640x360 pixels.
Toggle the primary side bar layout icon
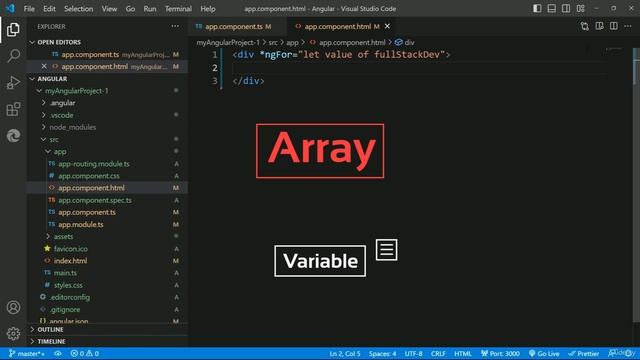click(x=537, y=8)
